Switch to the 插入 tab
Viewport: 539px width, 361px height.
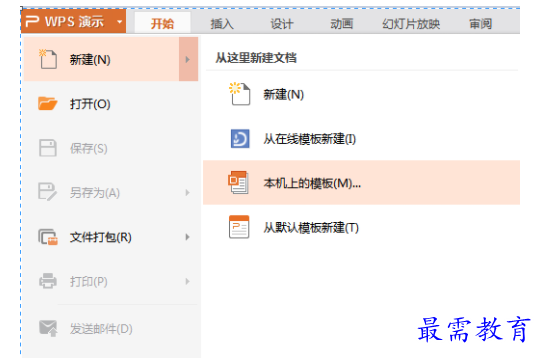pos(222,23)
